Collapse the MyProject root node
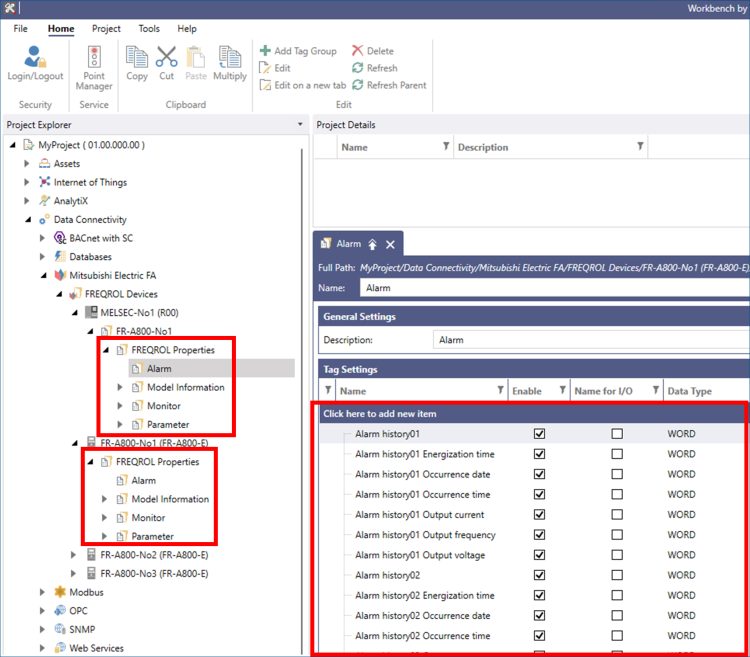Screen dimensions: 750x657 pyautogui.click(x=13, y=145)
